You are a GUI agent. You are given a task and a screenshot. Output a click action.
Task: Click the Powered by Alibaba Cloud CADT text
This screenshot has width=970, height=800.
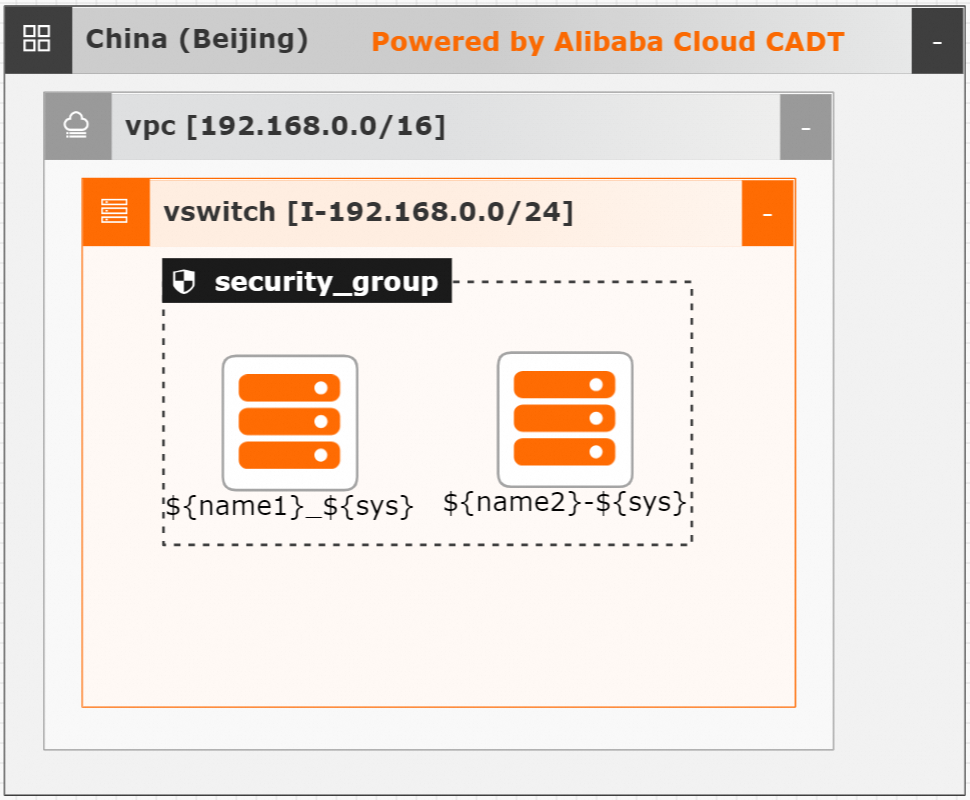pos(607,42)
